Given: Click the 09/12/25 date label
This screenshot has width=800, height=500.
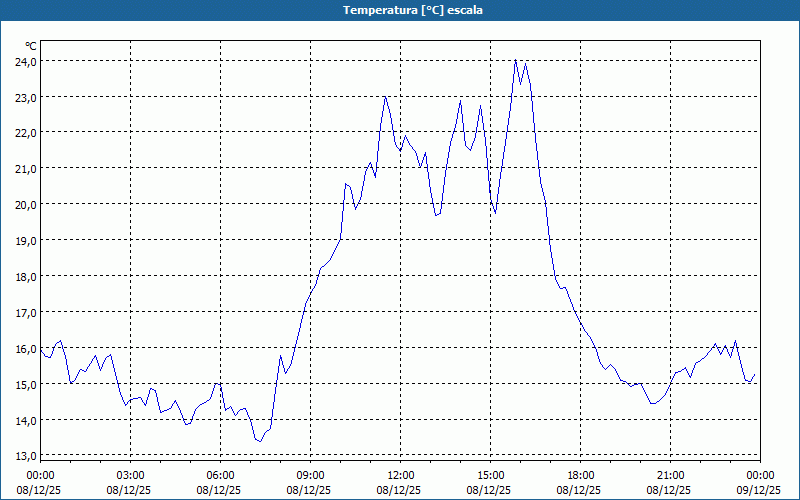Looking at the screenshot, I should (760, 491).
